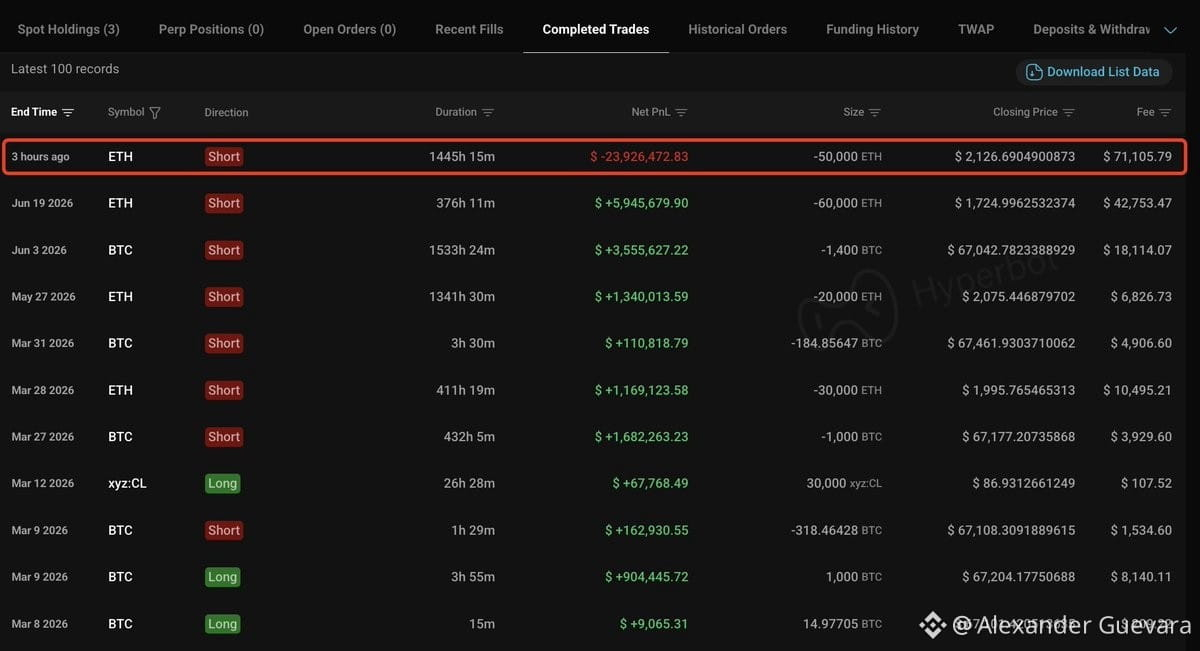
Task: Select the Jun 19 2026 date cell
Action: [x=42, y=203]
